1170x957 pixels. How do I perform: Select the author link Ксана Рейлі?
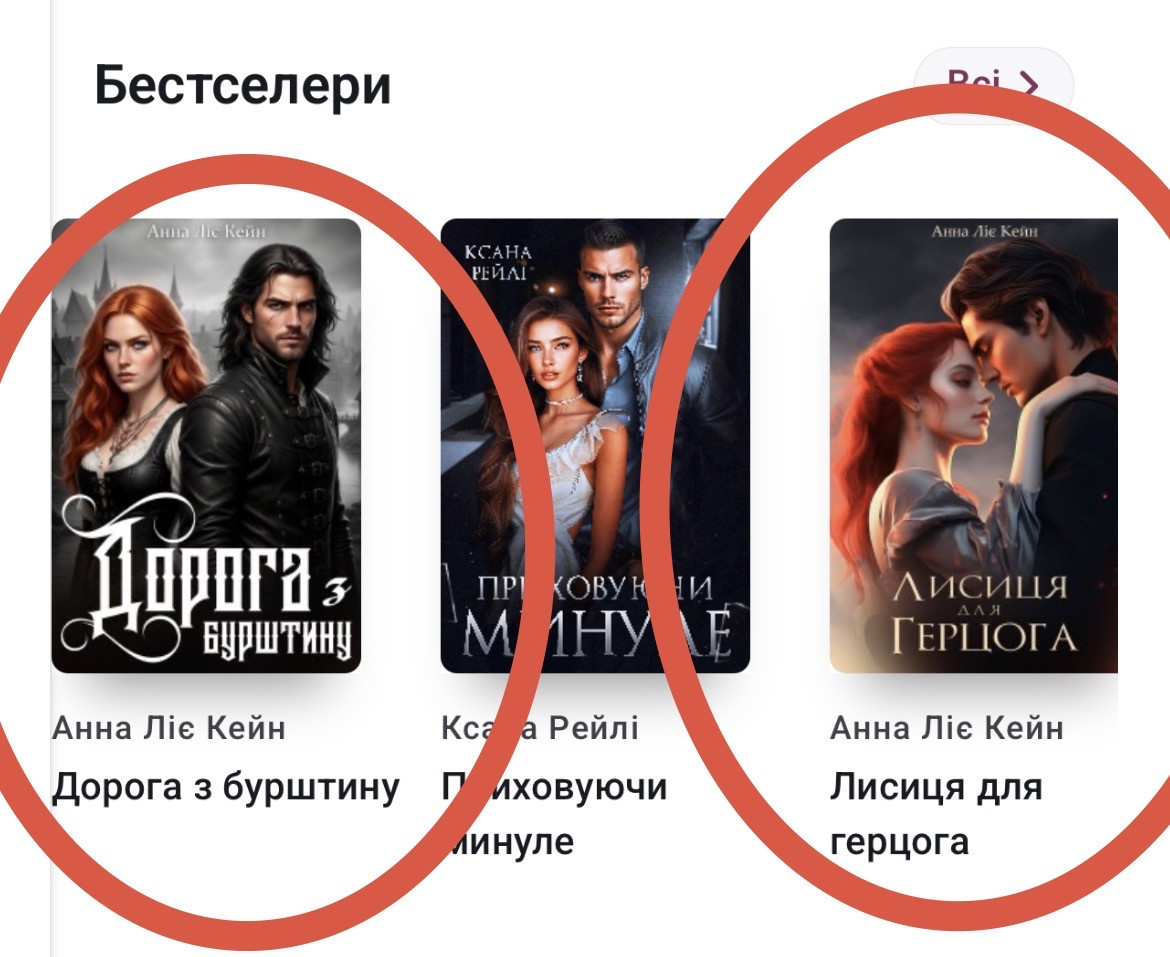coord(539,728)
